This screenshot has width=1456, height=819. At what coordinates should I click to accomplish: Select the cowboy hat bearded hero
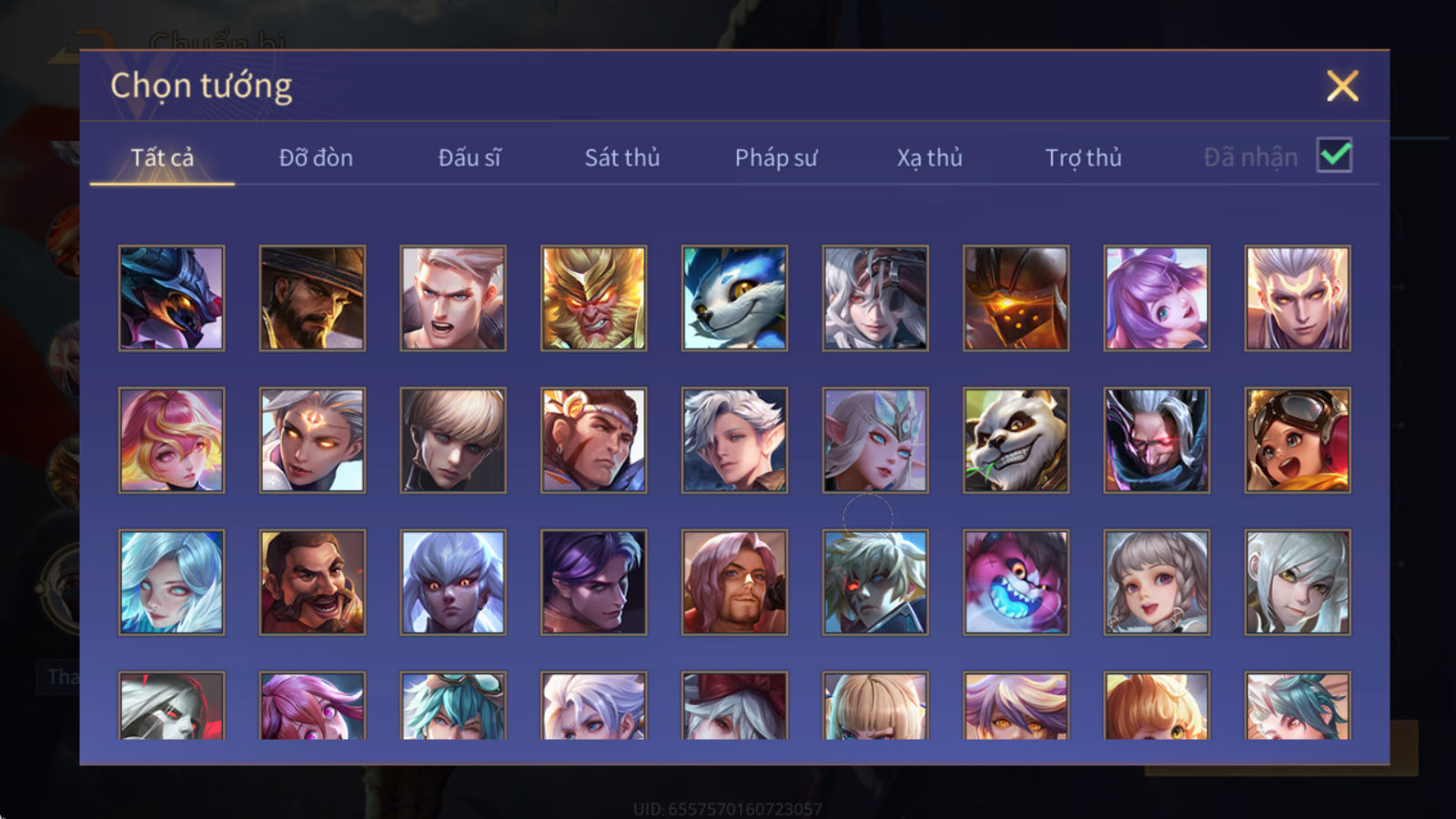pyautogui.click(x=312, y=298)
